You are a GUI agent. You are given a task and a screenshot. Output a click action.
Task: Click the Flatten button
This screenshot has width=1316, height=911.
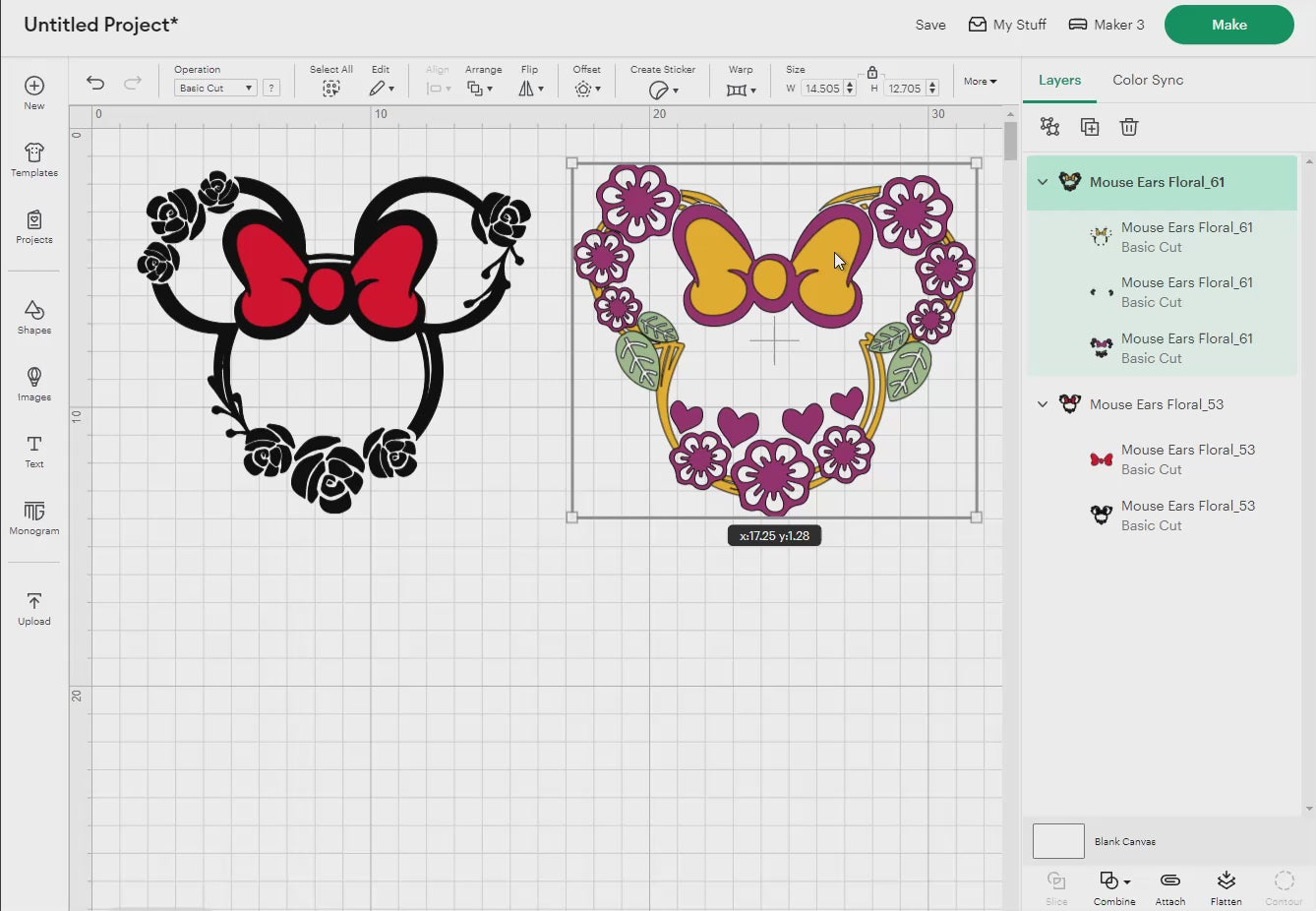point(1226,887)
